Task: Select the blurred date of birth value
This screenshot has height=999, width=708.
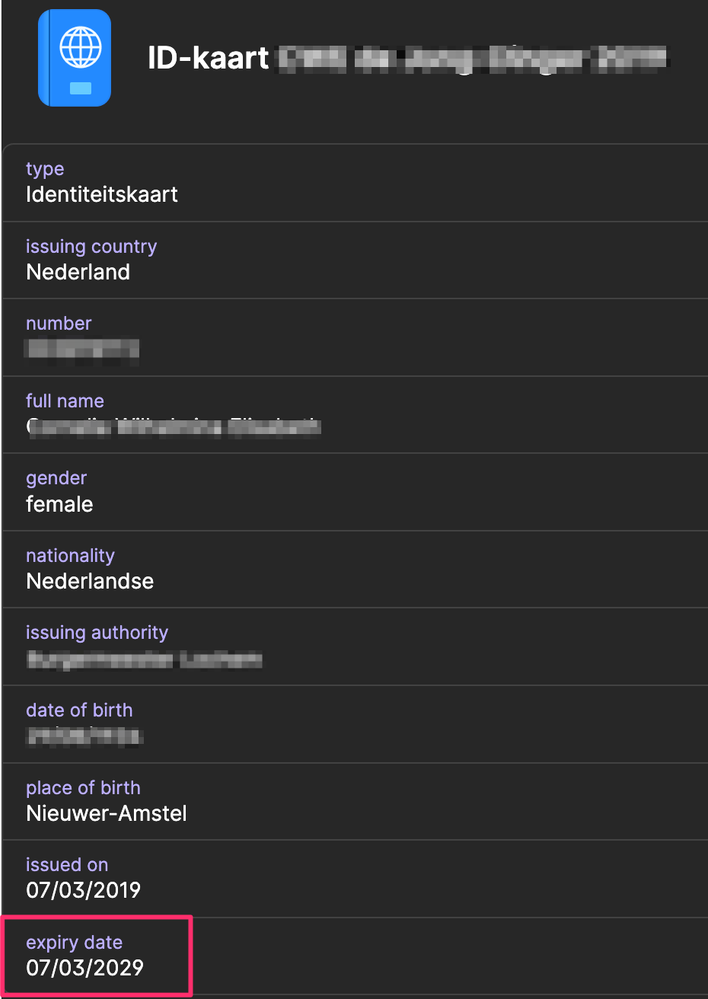Action: pyautogui.click(x=84, y=737)
